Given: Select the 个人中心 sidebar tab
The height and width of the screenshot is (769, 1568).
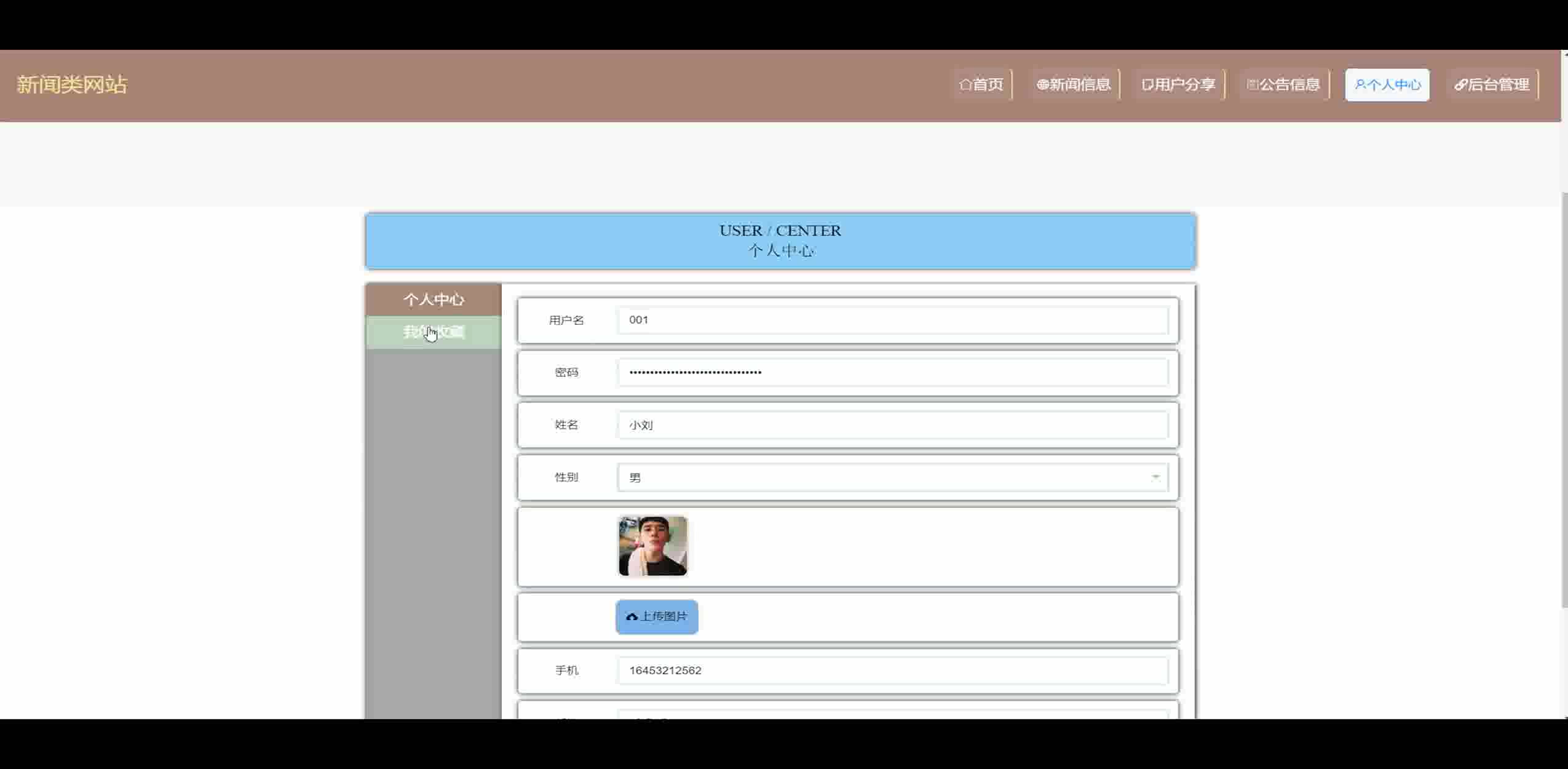Looking at the screenshot, I should coord(434,300).
